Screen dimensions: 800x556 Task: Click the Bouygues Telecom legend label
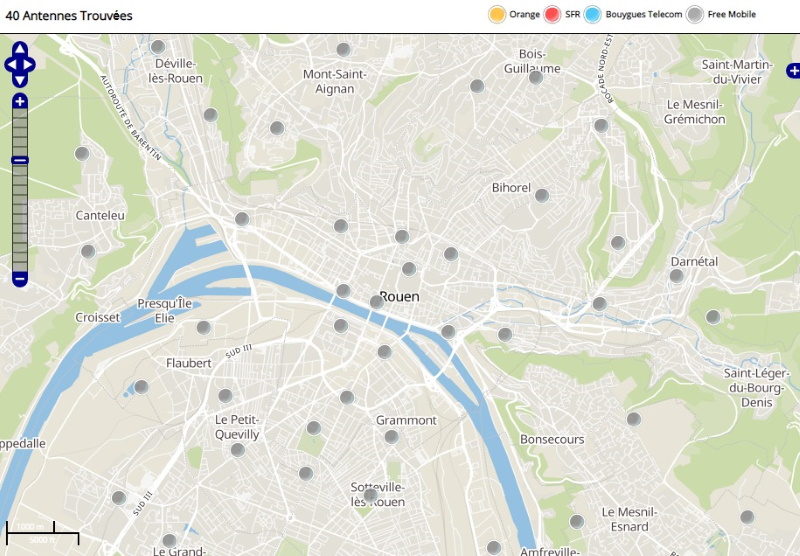coord(644,14)
